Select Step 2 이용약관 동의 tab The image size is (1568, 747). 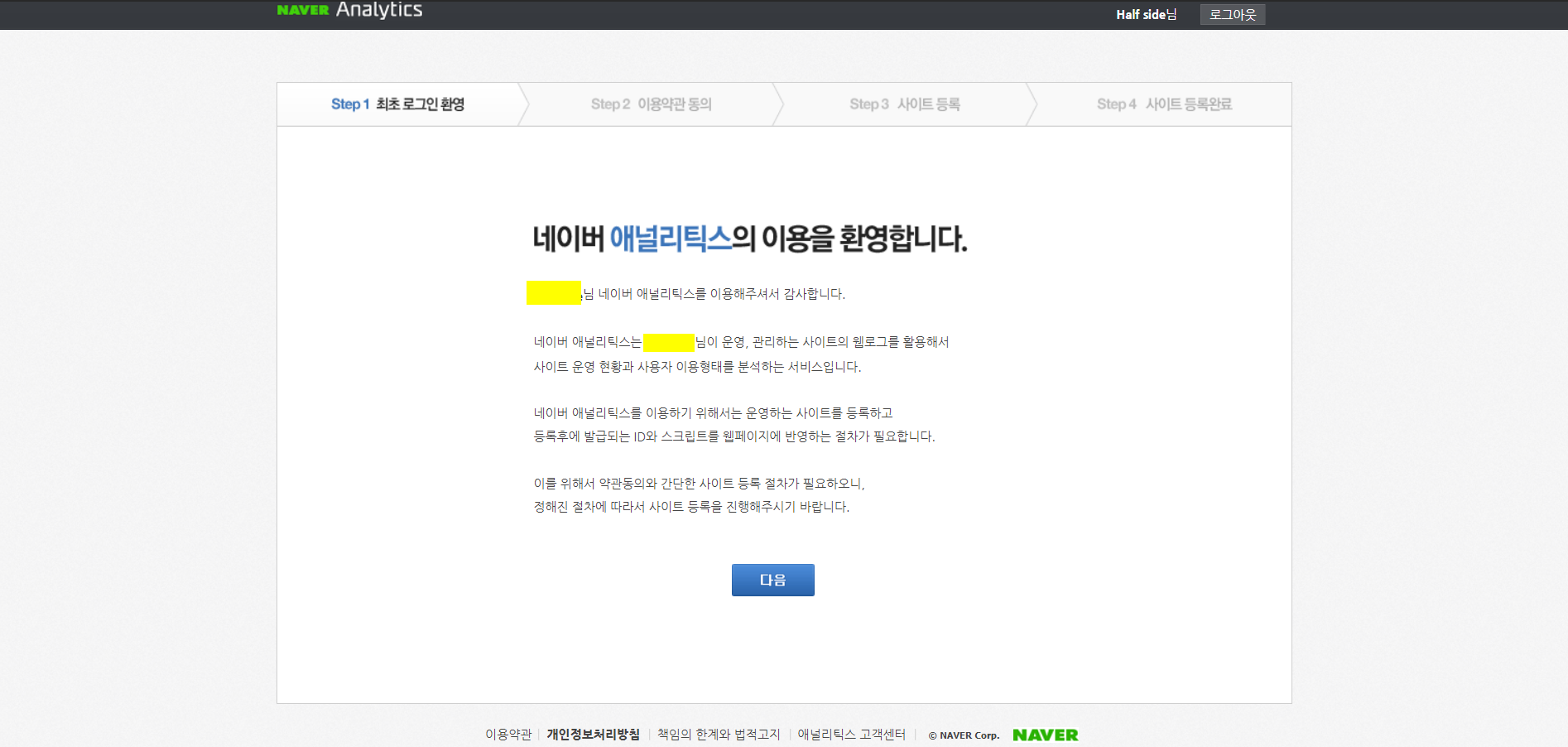click(652, 104)
